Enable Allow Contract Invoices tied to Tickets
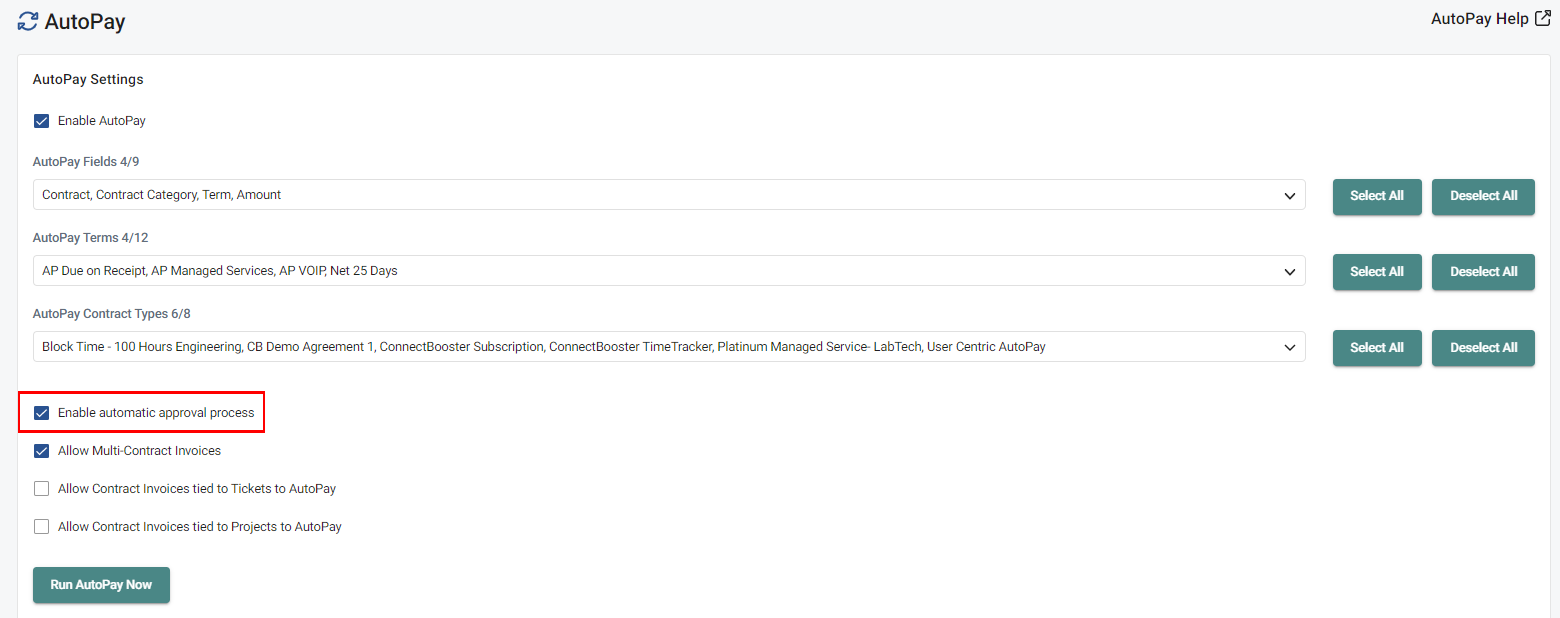 point(41,488)
